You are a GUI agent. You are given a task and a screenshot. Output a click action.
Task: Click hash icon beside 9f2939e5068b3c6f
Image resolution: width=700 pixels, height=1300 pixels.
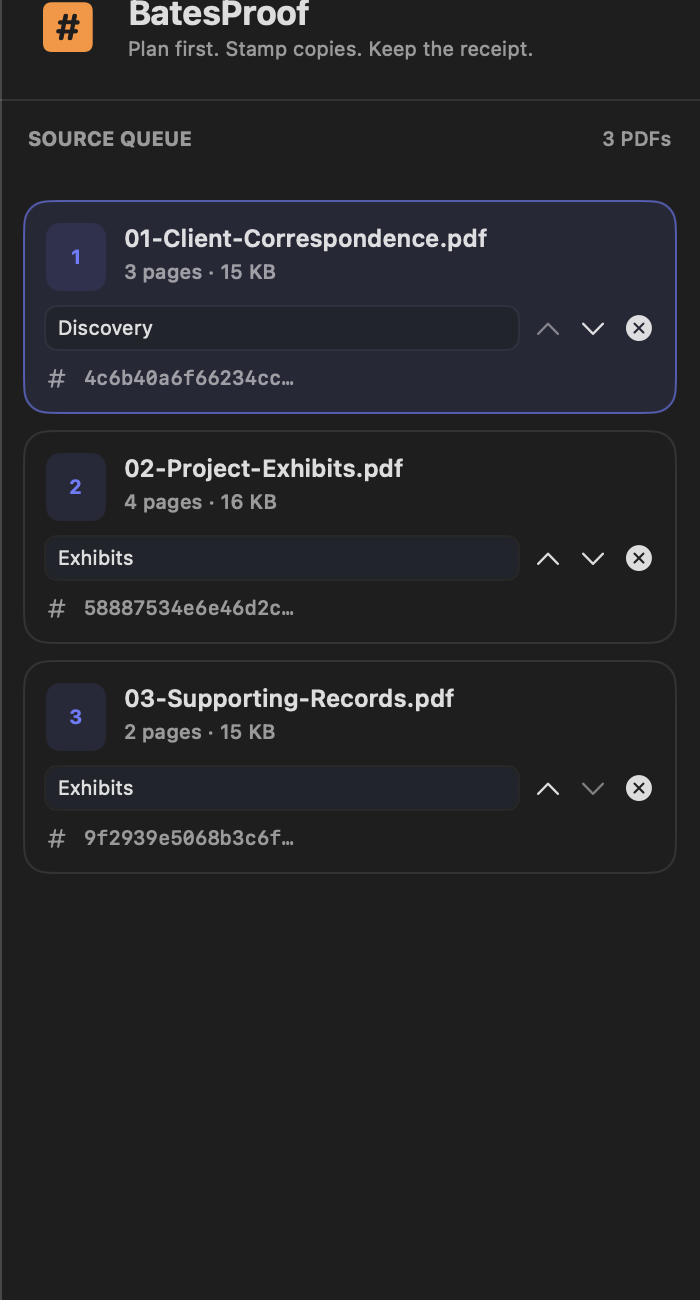pyautogui.click(x=57, y=838)
